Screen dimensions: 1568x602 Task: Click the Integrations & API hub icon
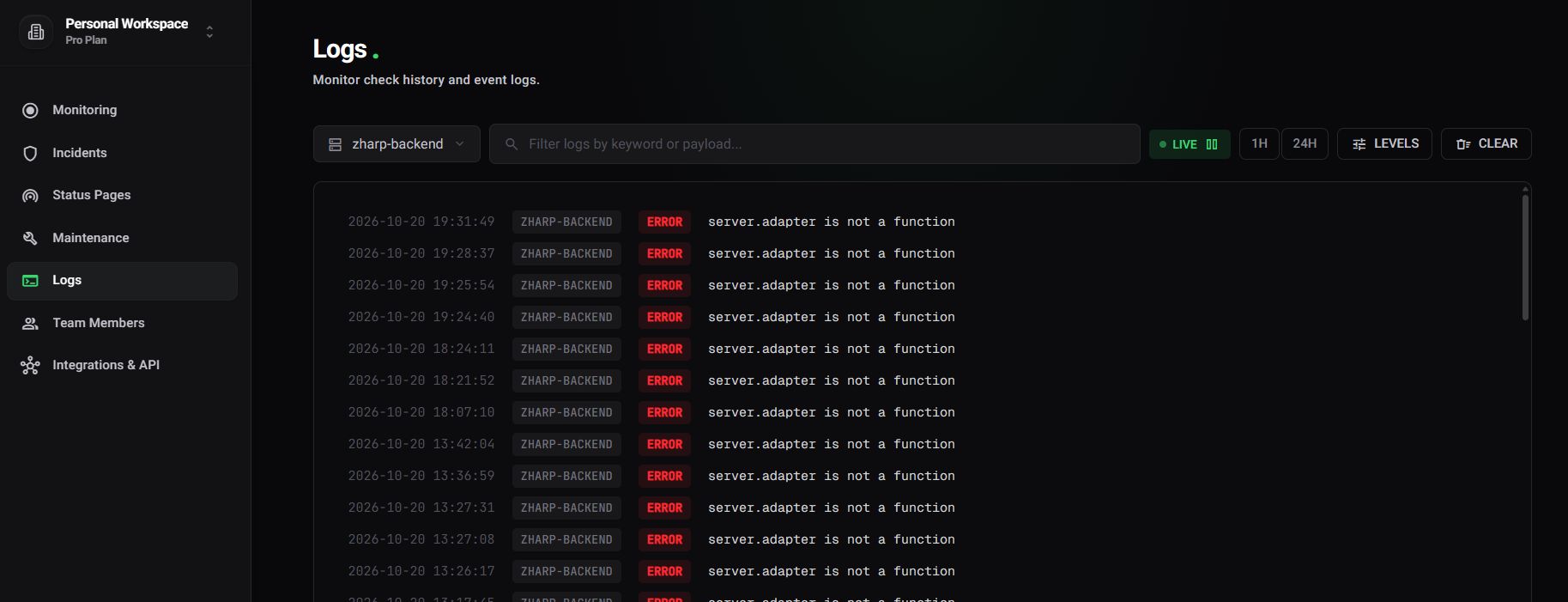(x=30, y=366)
